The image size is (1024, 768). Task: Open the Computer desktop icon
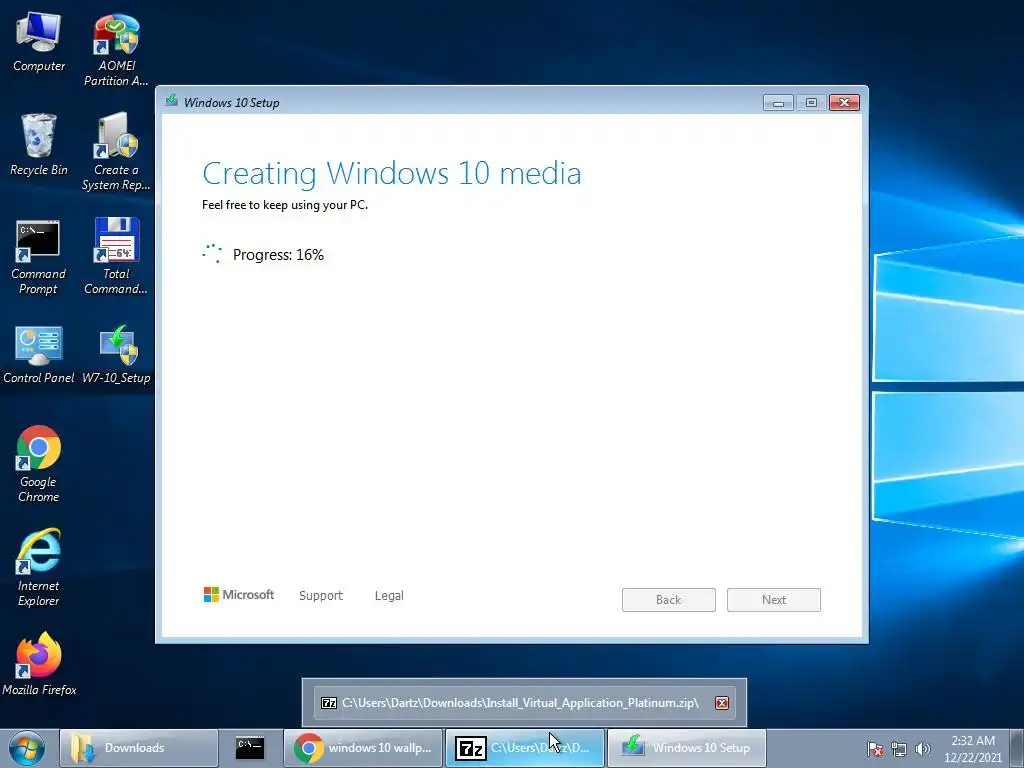pos(39,41)
